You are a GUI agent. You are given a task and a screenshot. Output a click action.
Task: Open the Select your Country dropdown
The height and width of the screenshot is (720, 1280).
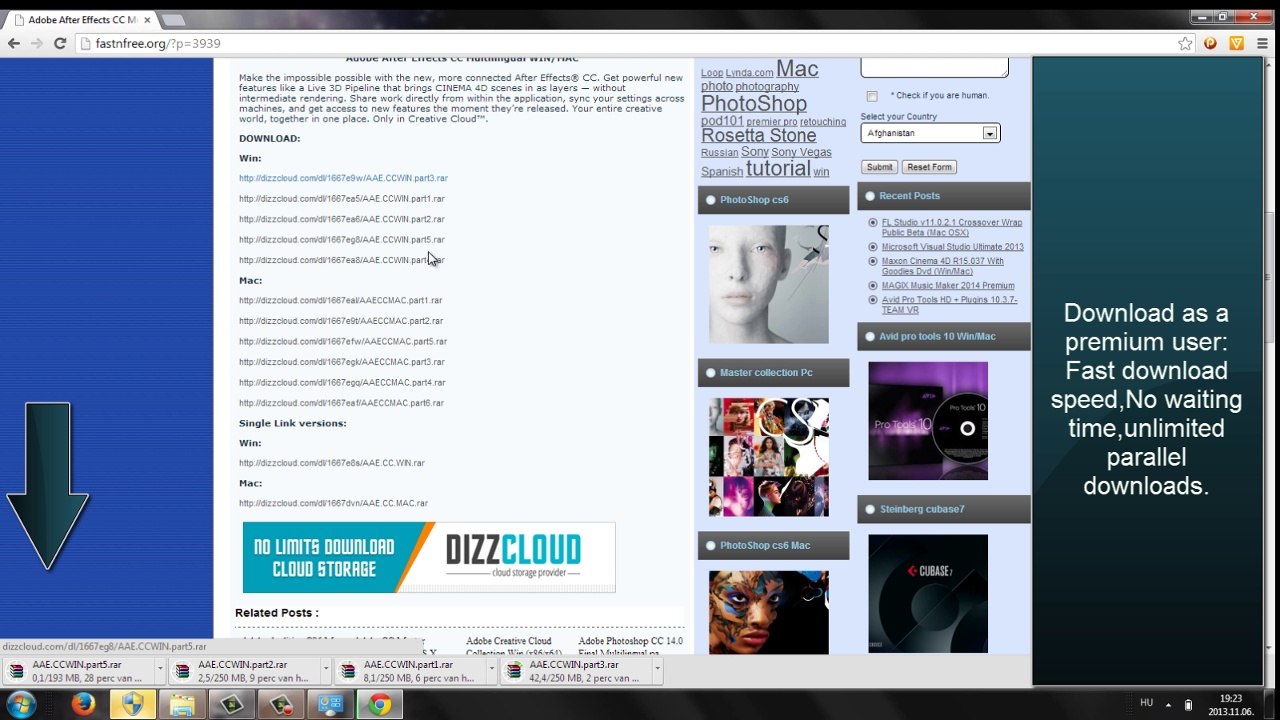click(930, 133)
